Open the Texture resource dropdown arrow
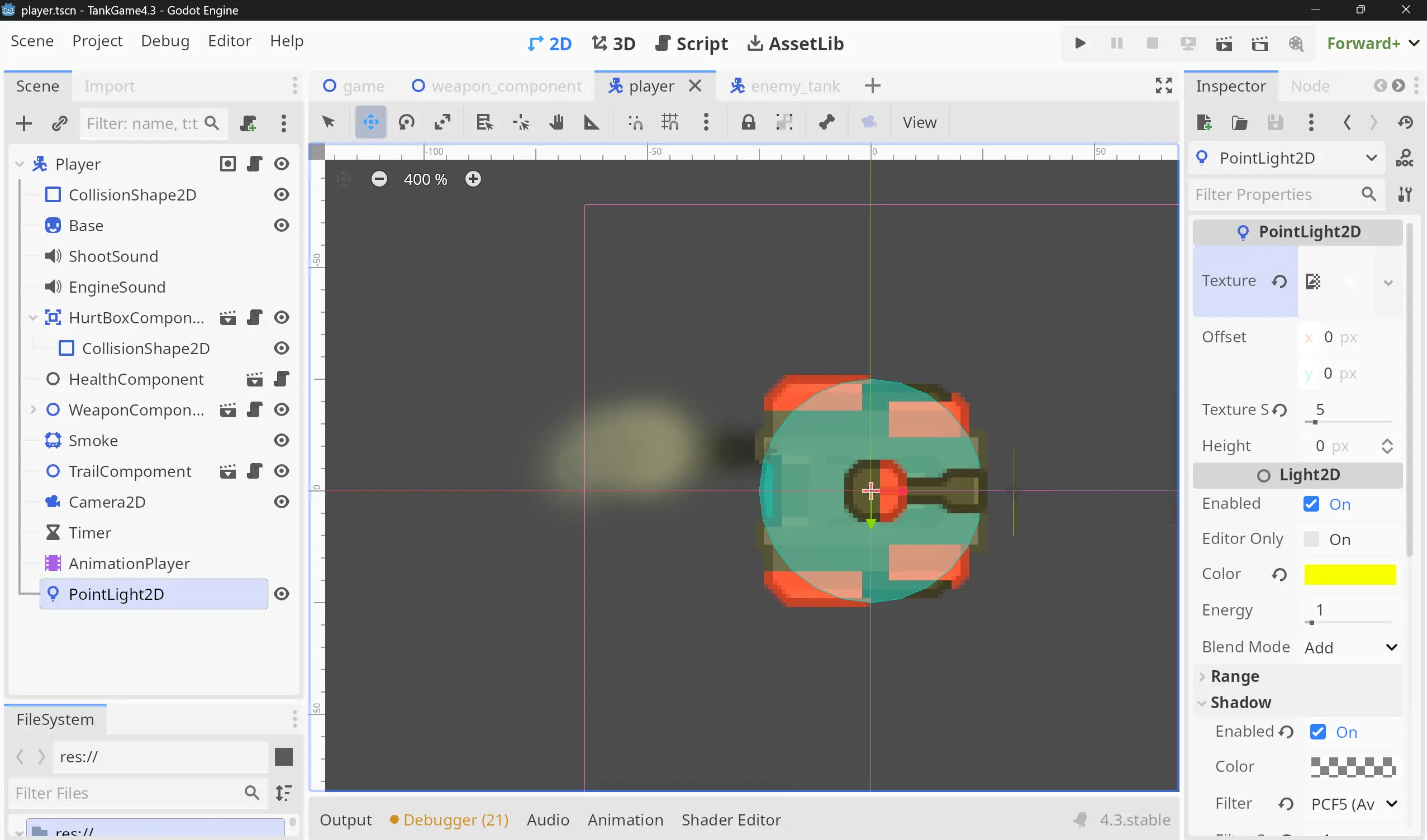This screenshot has width=1427, height=840. click(x=1388, y=282)
